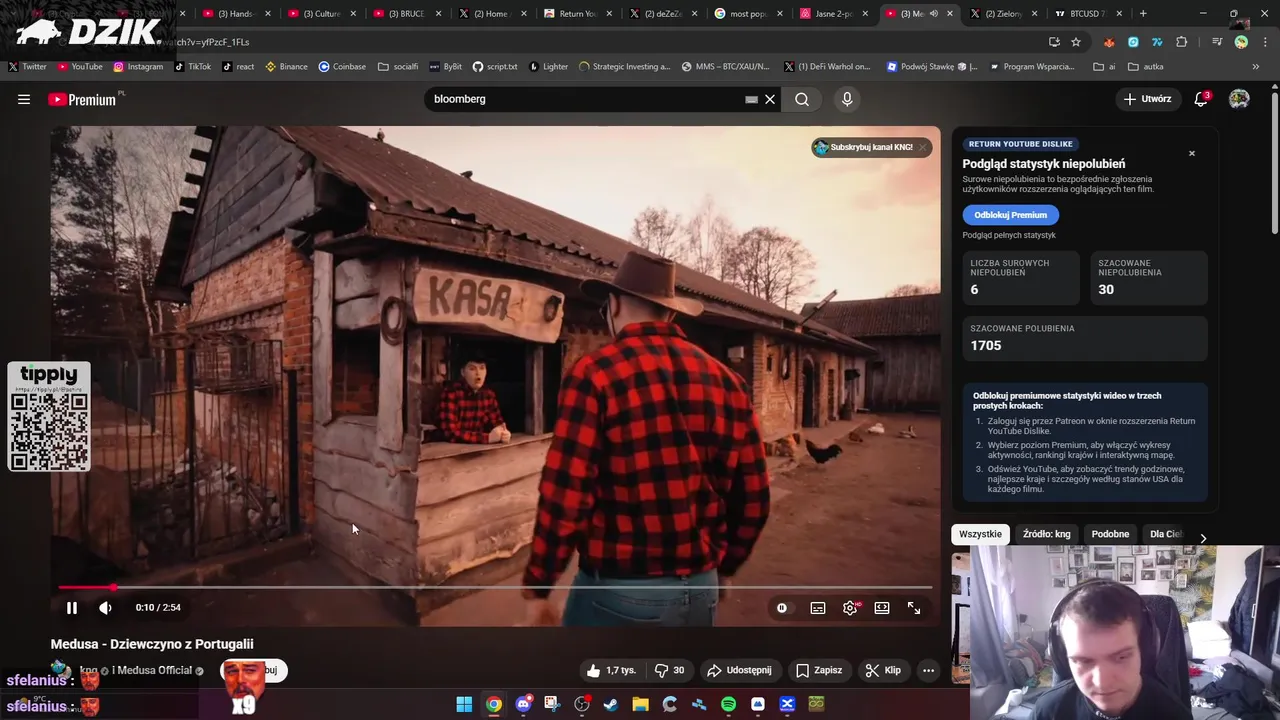
Task: Open Binance bookmark
Action: pos(286,67)
